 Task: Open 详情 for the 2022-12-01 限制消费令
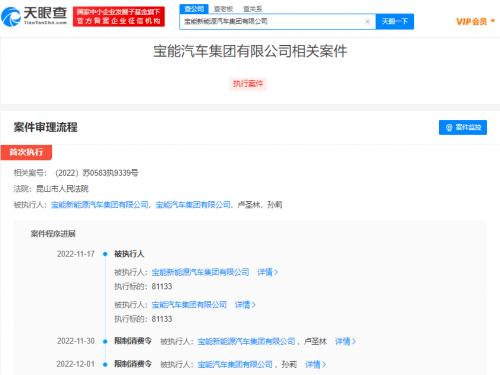click(315, 364)
